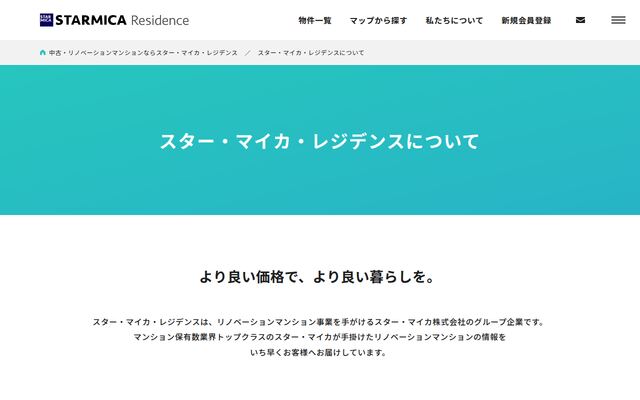Screen dimensions: 640x400
Task: Click hero title スター・マイカ・レジデンスについて
Action: 320,141
